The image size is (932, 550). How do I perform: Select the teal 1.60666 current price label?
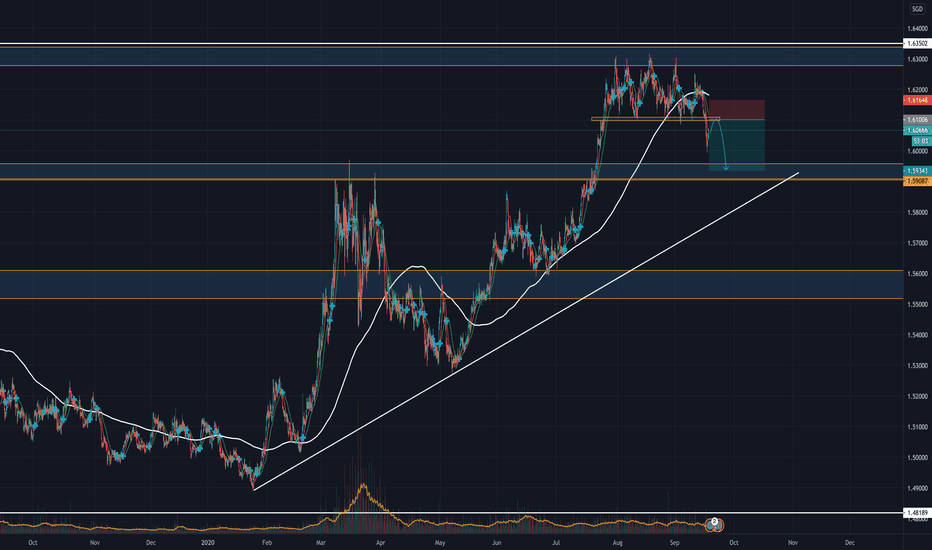(917, 130)
